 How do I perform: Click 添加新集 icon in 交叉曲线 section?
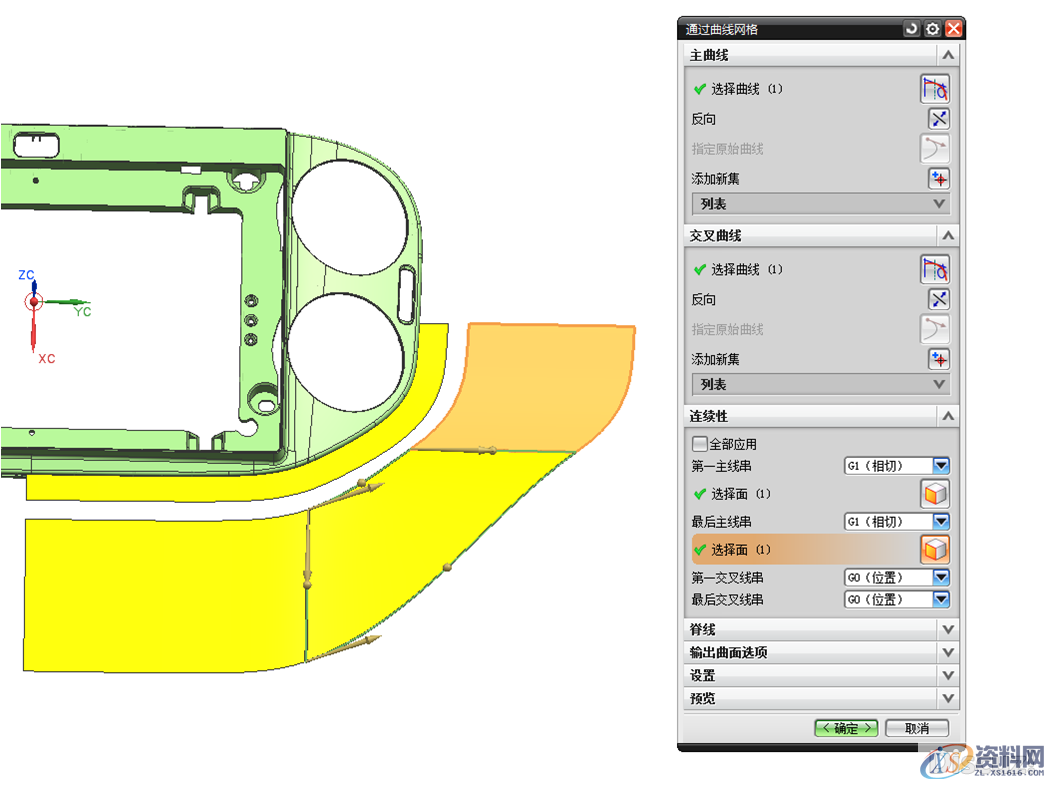pos(938,359)
